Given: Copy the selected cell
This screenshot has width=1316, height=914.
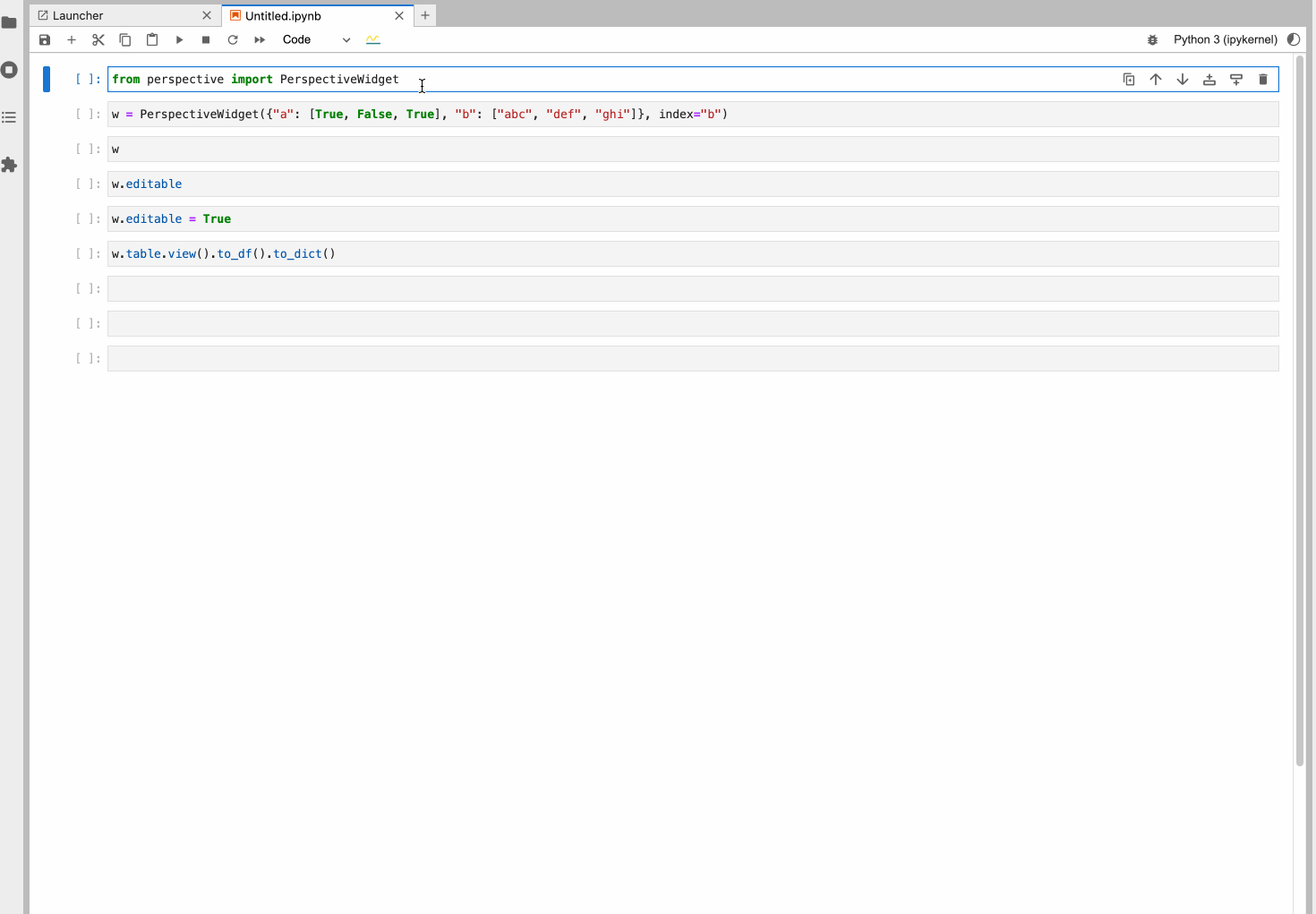Looking at the screenshot, I should (x=125, y=39).
